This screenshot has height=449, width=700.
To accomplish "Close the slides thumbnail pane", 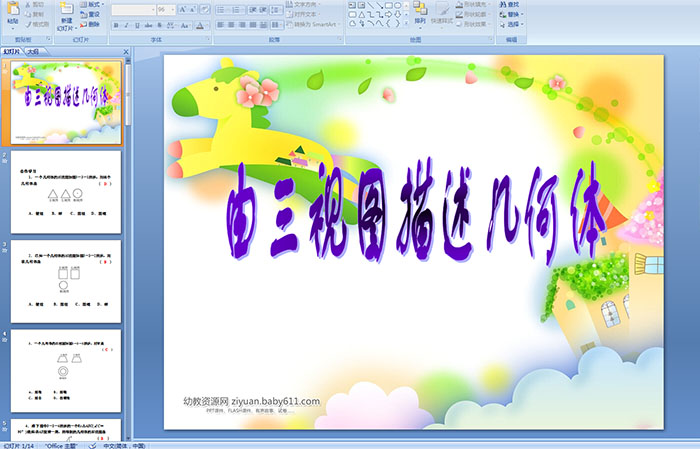I will tap(126, 52).
